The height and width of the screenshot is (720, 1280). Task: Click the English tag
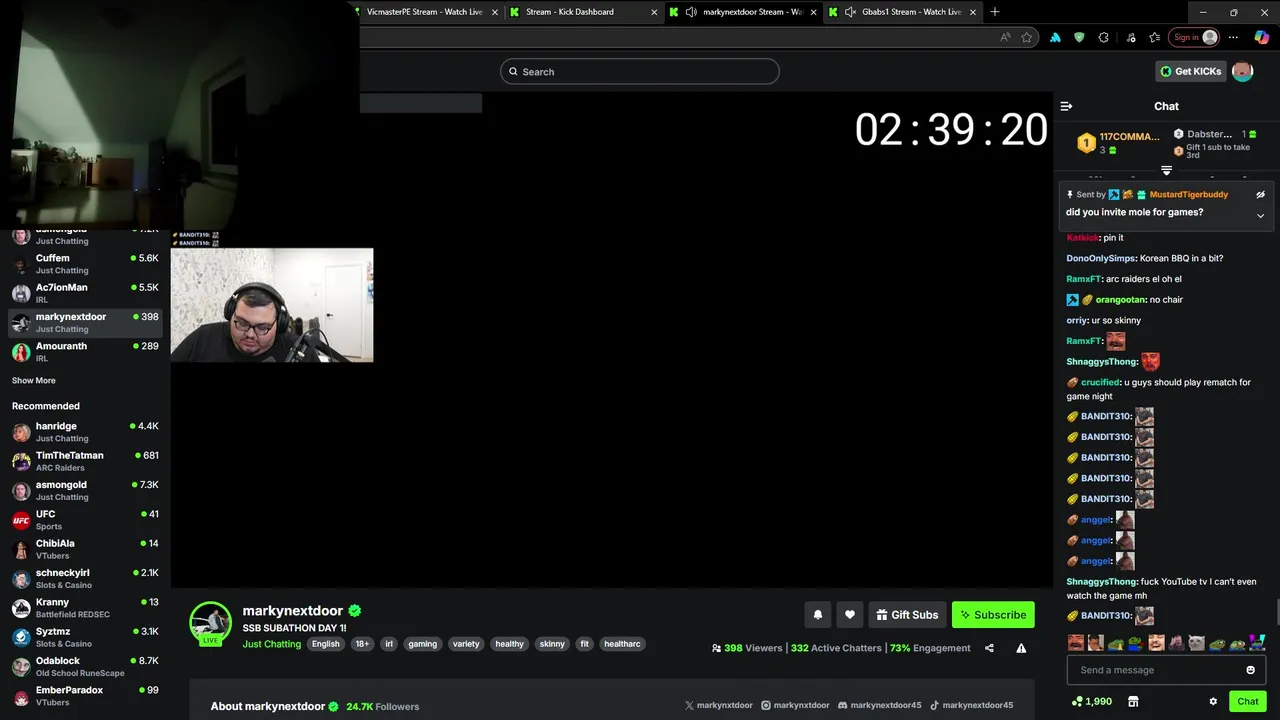[325, 644]
